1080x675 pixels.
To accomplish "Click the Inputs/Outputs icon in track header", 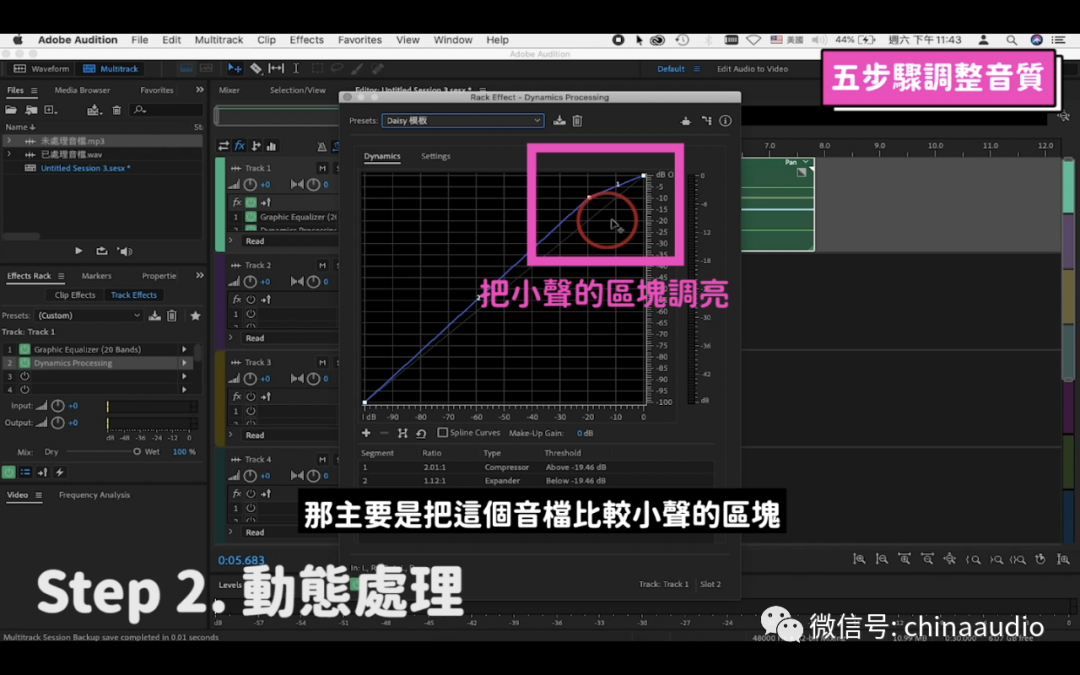I will coord(223,145).
